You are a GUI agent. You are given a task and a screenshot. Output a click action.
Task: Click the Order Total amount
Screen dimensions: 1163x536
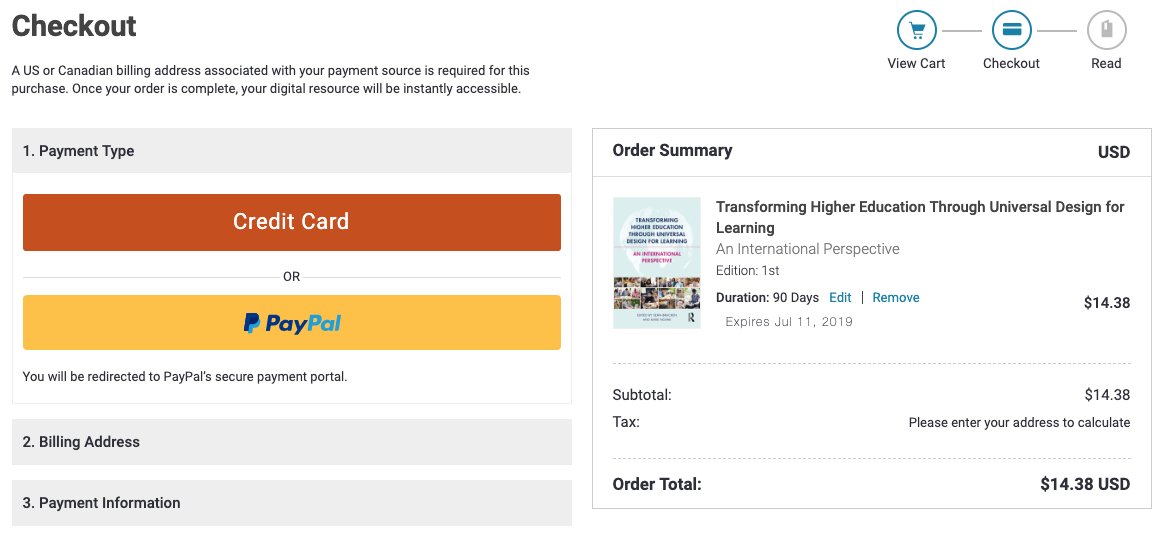[x=1084, y=485]
